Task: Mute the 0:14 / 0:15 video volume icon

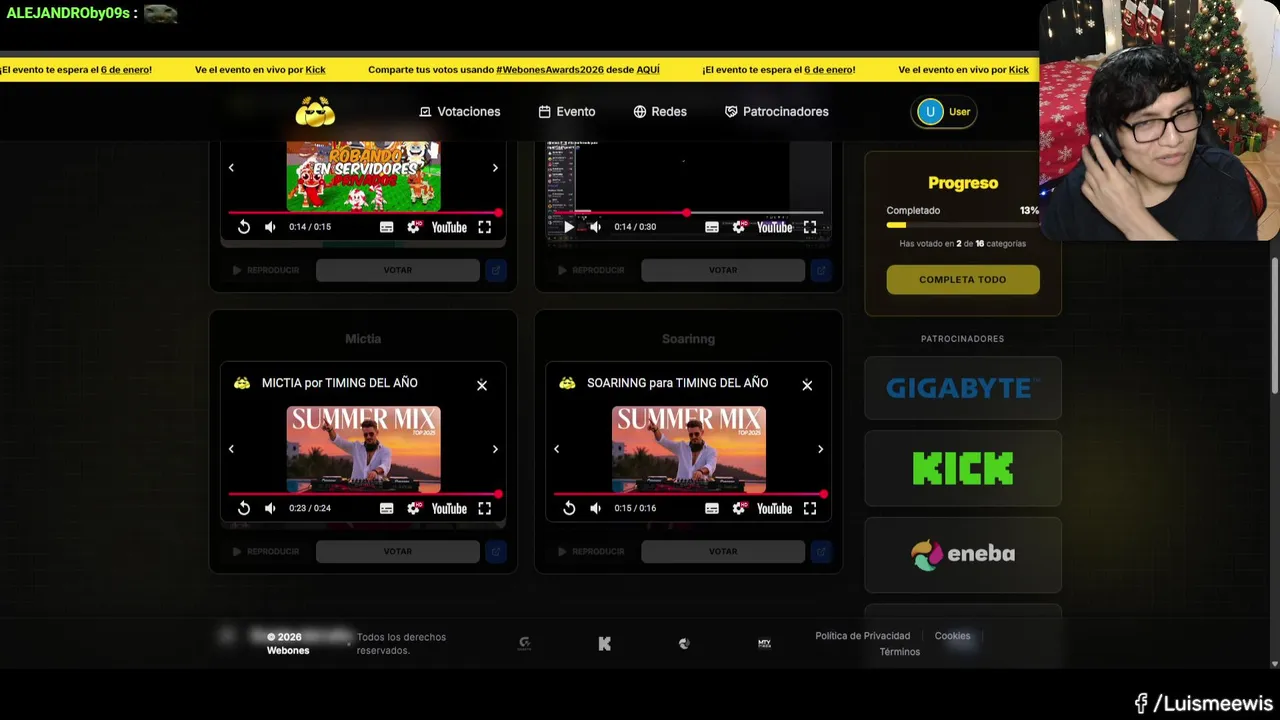Action: pos(270,227)
